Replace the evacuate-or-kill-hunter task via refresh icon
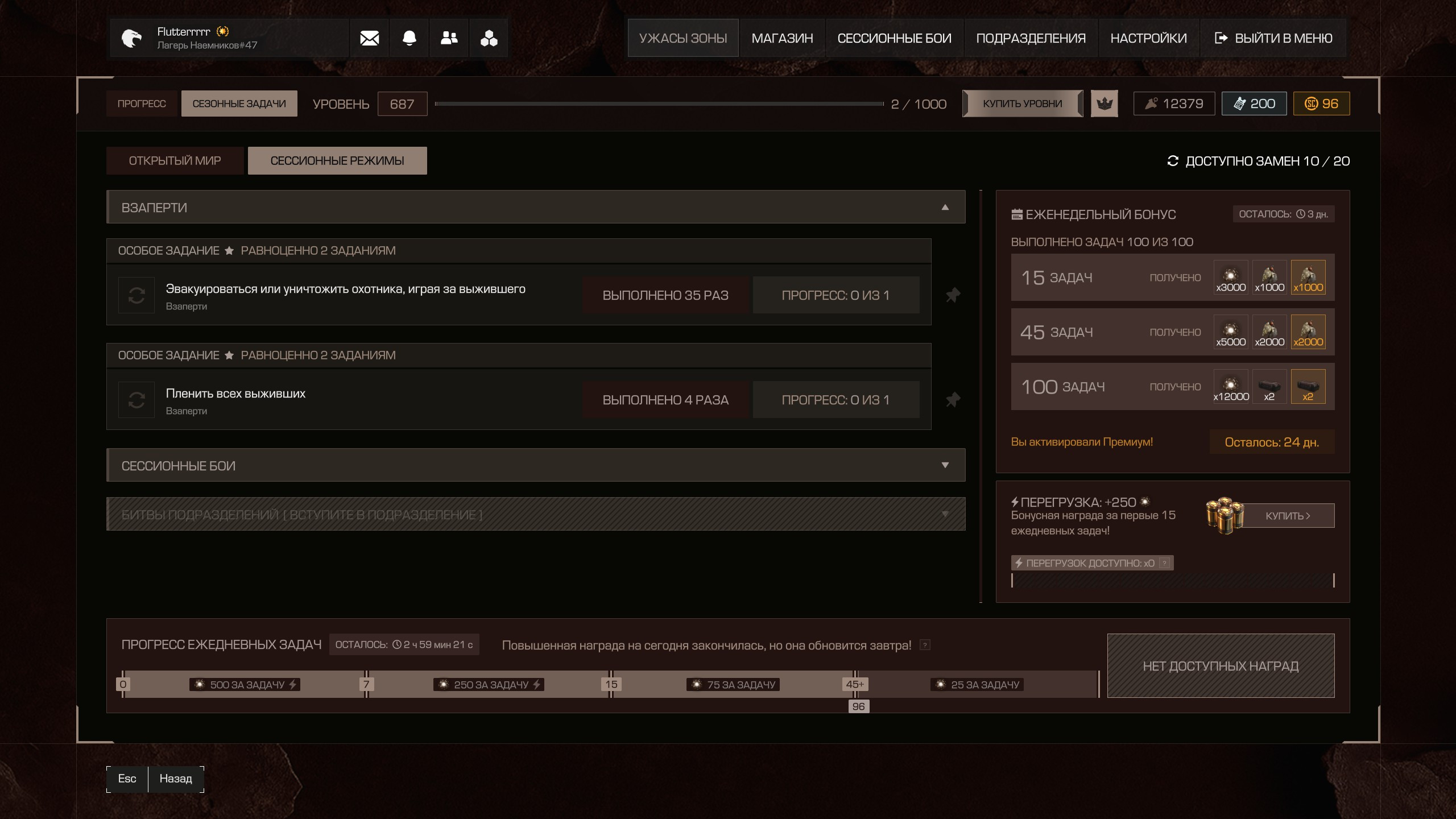1456x819 pixels. (x=136, y=295)
